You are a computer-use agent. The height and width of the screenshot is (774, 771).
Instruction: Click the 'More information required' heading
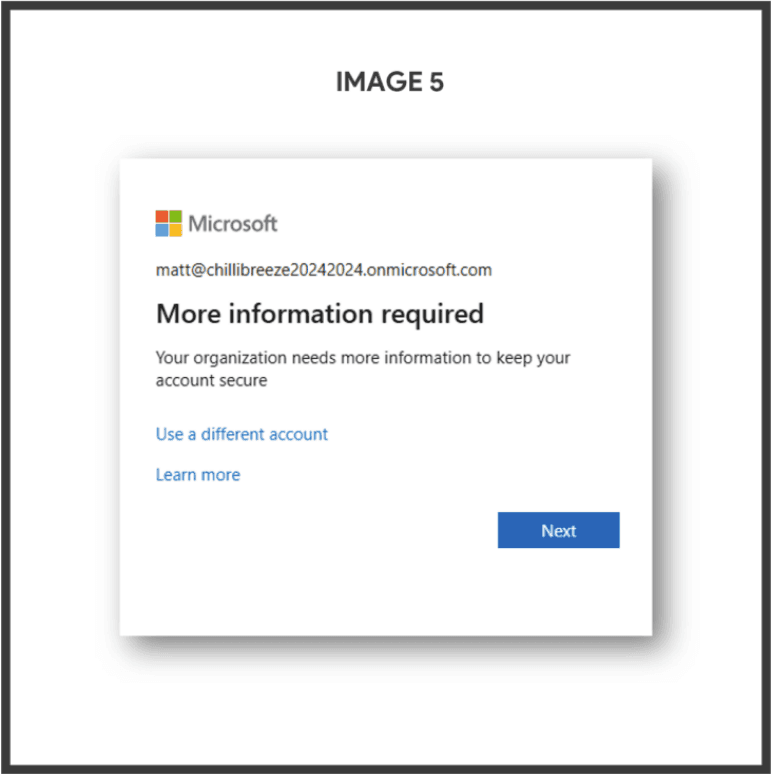coord(320,314)
